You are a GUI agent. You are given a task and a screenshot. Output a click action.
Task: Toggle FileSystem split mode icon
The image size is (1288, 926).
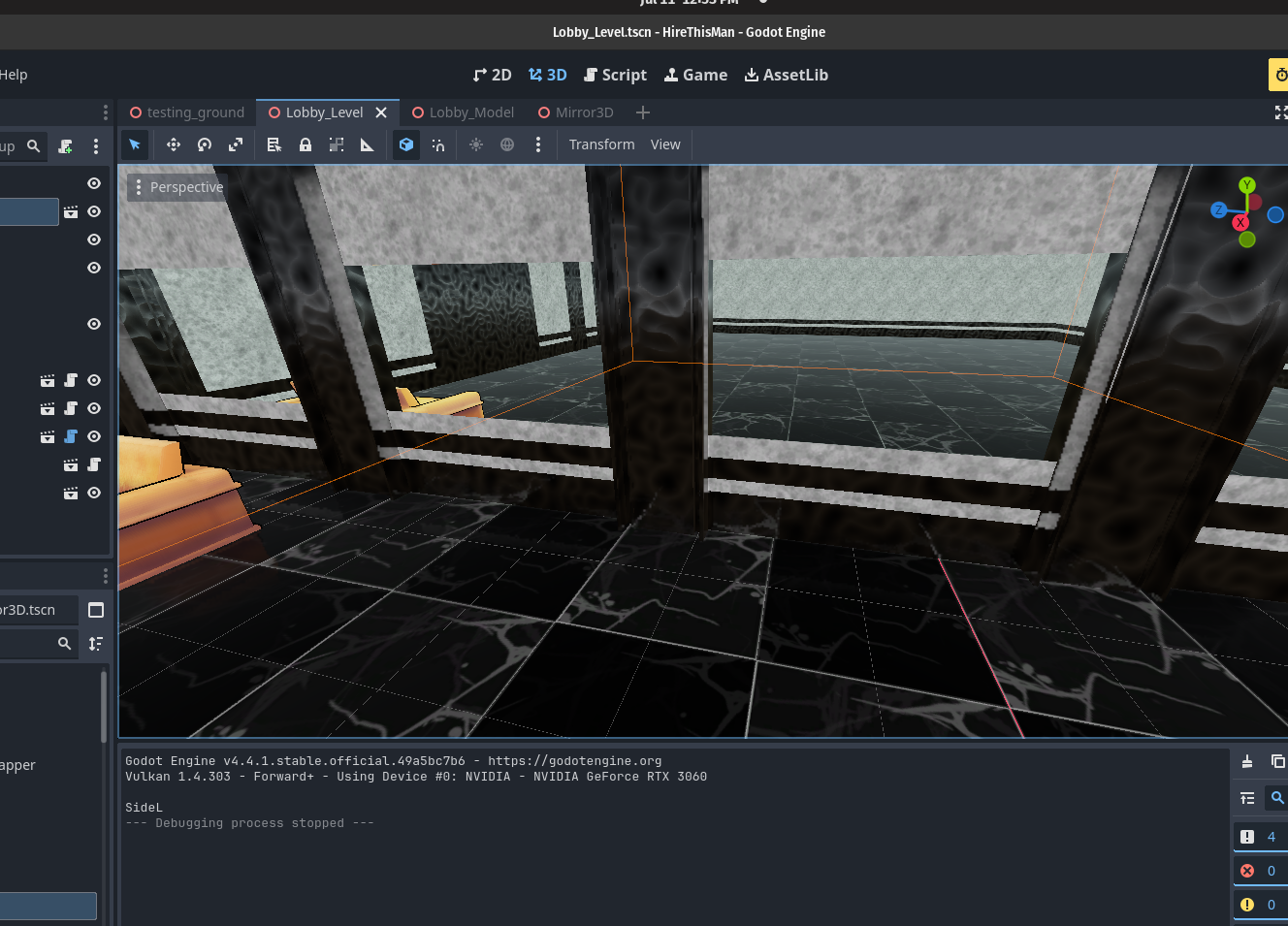tap(96, 610)
